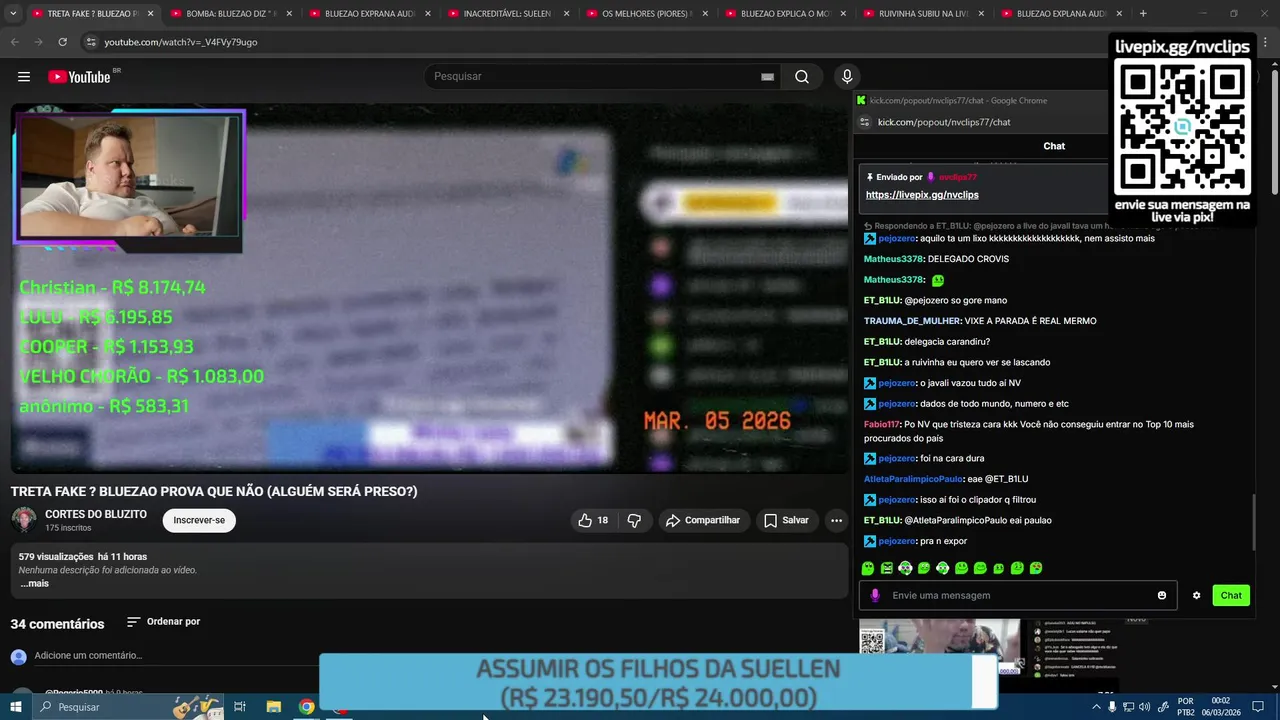Go to YouTube home via logo
Viewport: 1280px width, 720px height.
[80, 77]
